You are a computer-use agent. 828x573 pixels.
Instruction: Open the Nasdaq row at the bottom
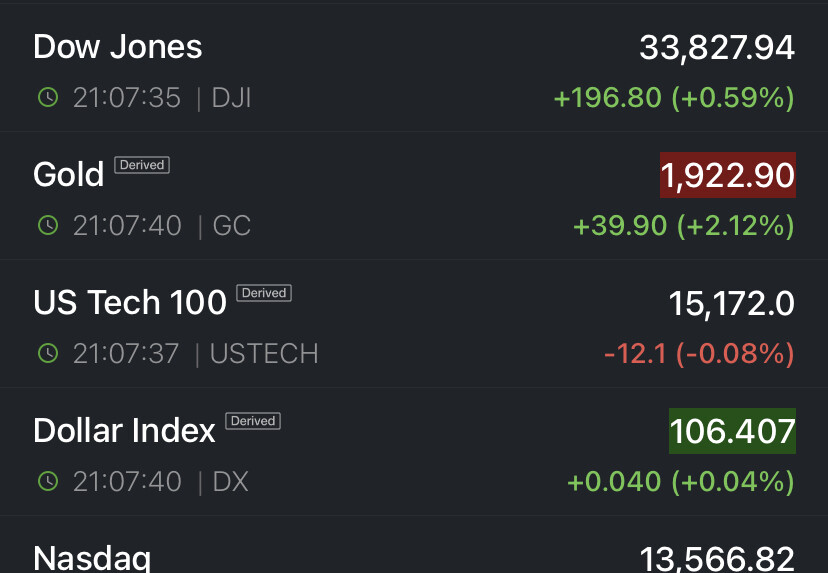coord(91,558)
